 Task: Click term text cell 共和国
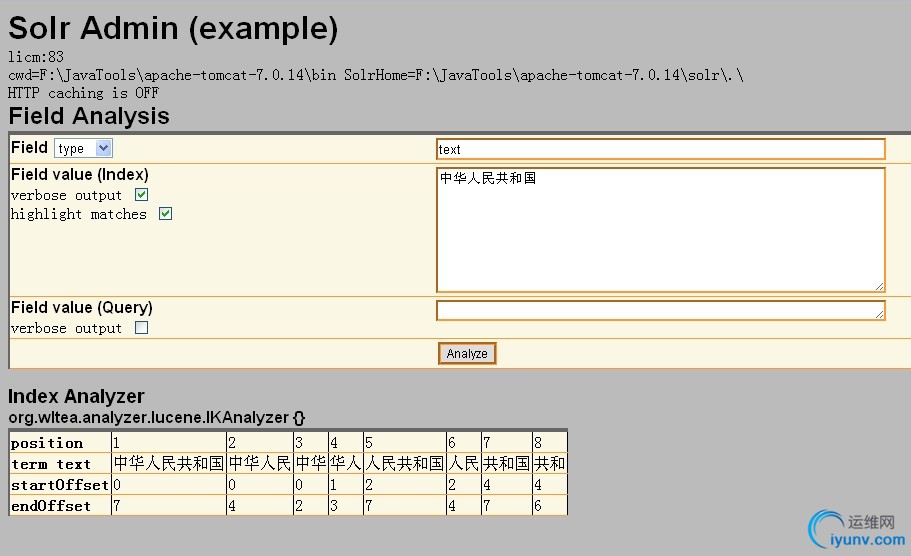click(x=507, y=463)
